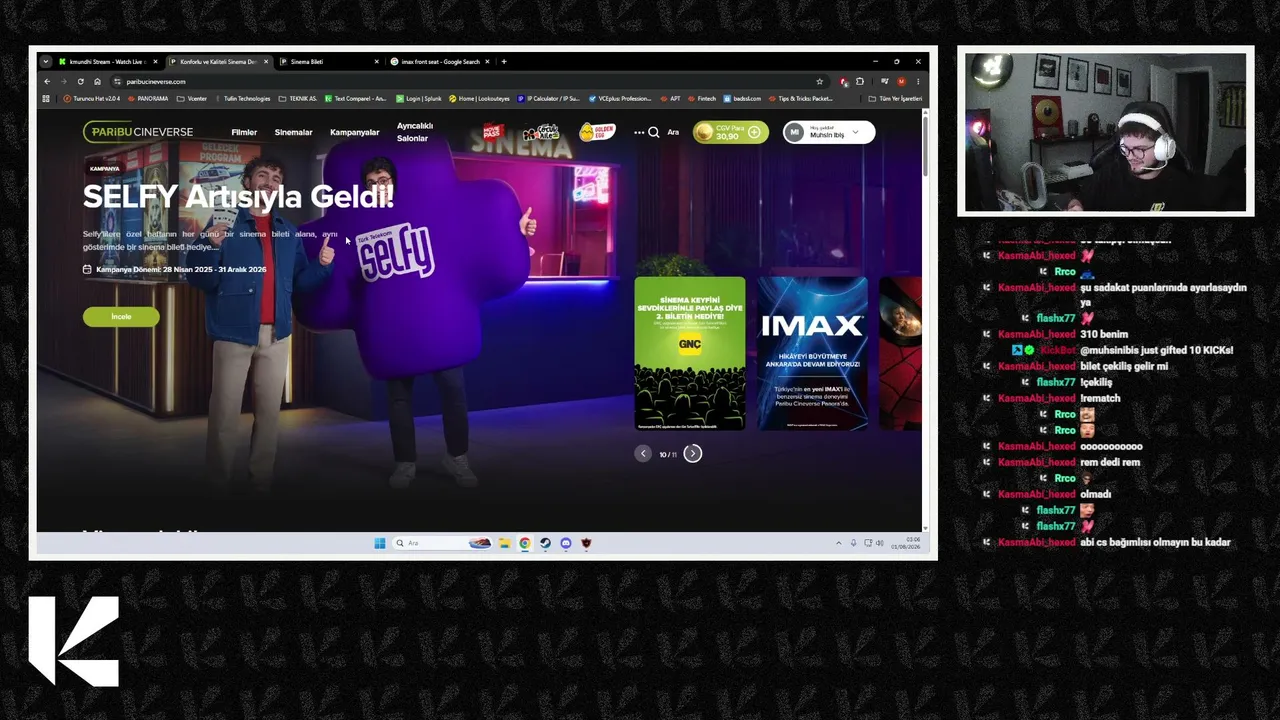This screenshot has width=1280, height=720.
Task: Open the Fintech bookmark
Action: coord(702,98)
